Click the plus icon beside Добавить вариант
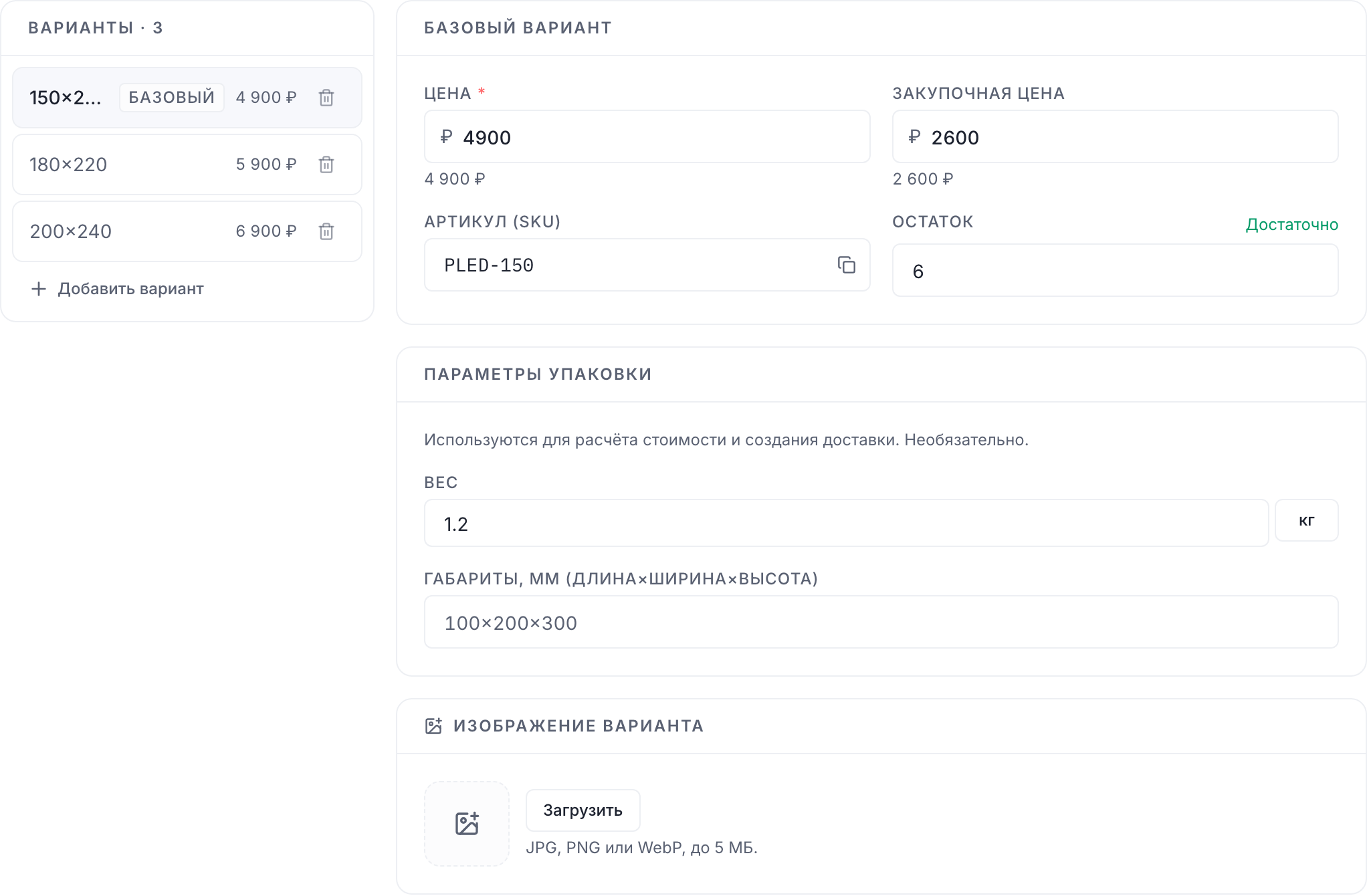 tap(39, 289)
